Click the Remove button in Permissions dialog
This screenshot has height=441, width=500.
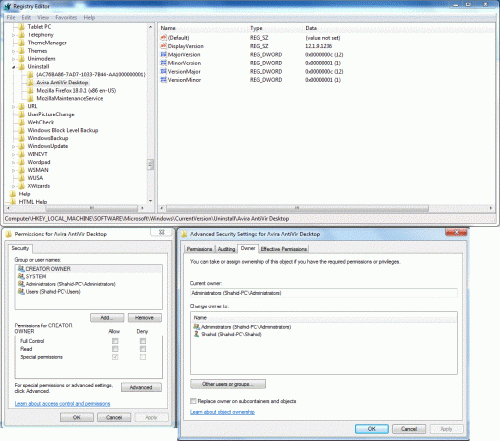click(x=145, y=318)
